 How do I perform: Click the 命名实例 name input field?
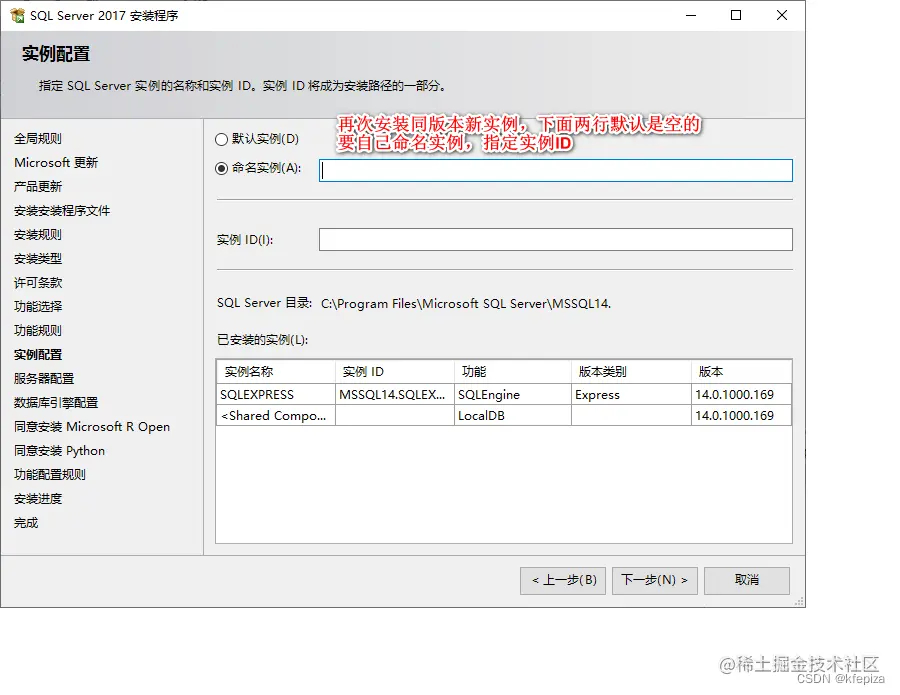pyautogui.click(x=556, y=170)
